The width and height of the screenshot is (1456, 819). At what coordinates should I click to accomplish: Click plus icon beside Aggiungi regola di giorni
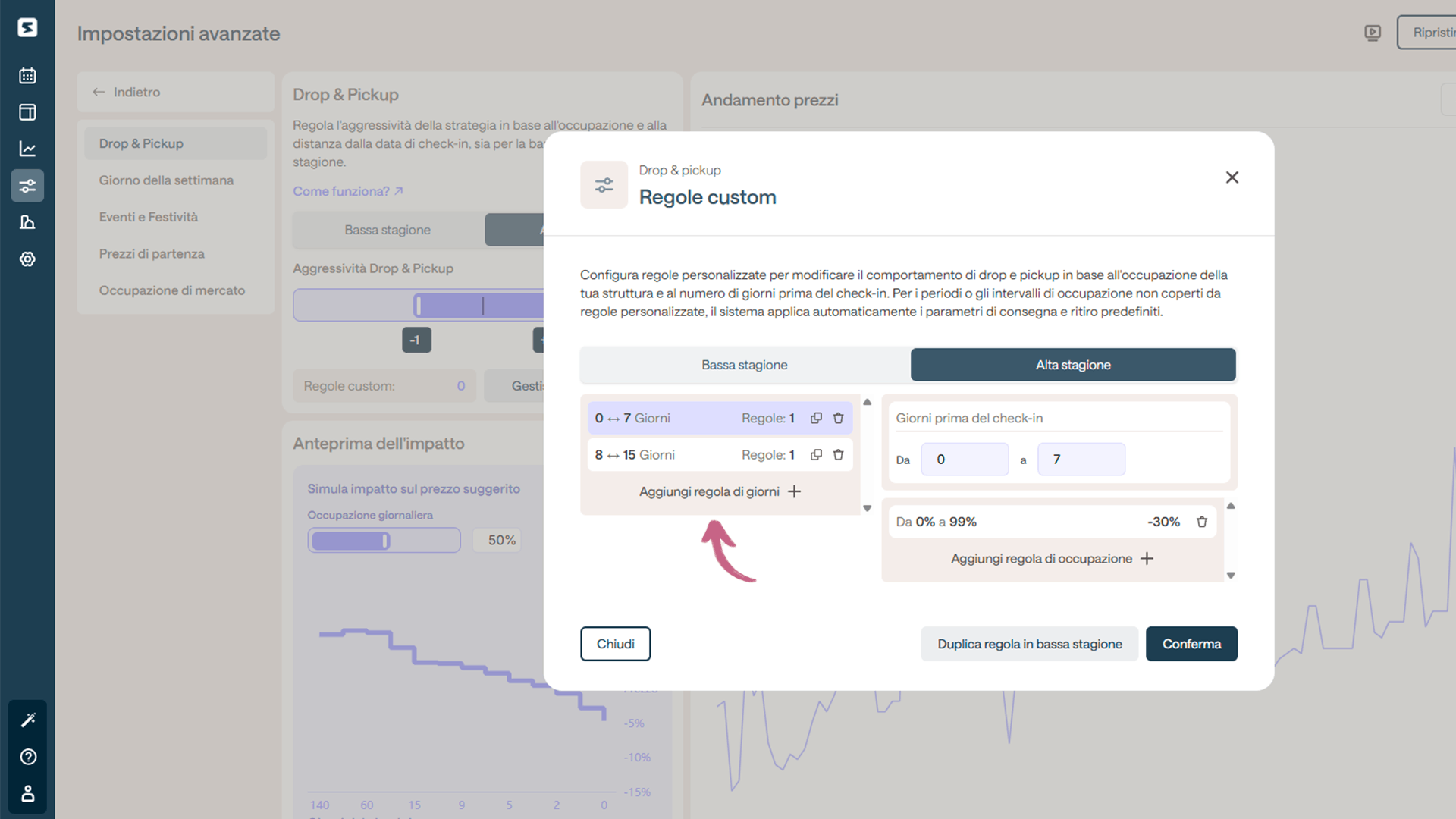tap(794, 491)
